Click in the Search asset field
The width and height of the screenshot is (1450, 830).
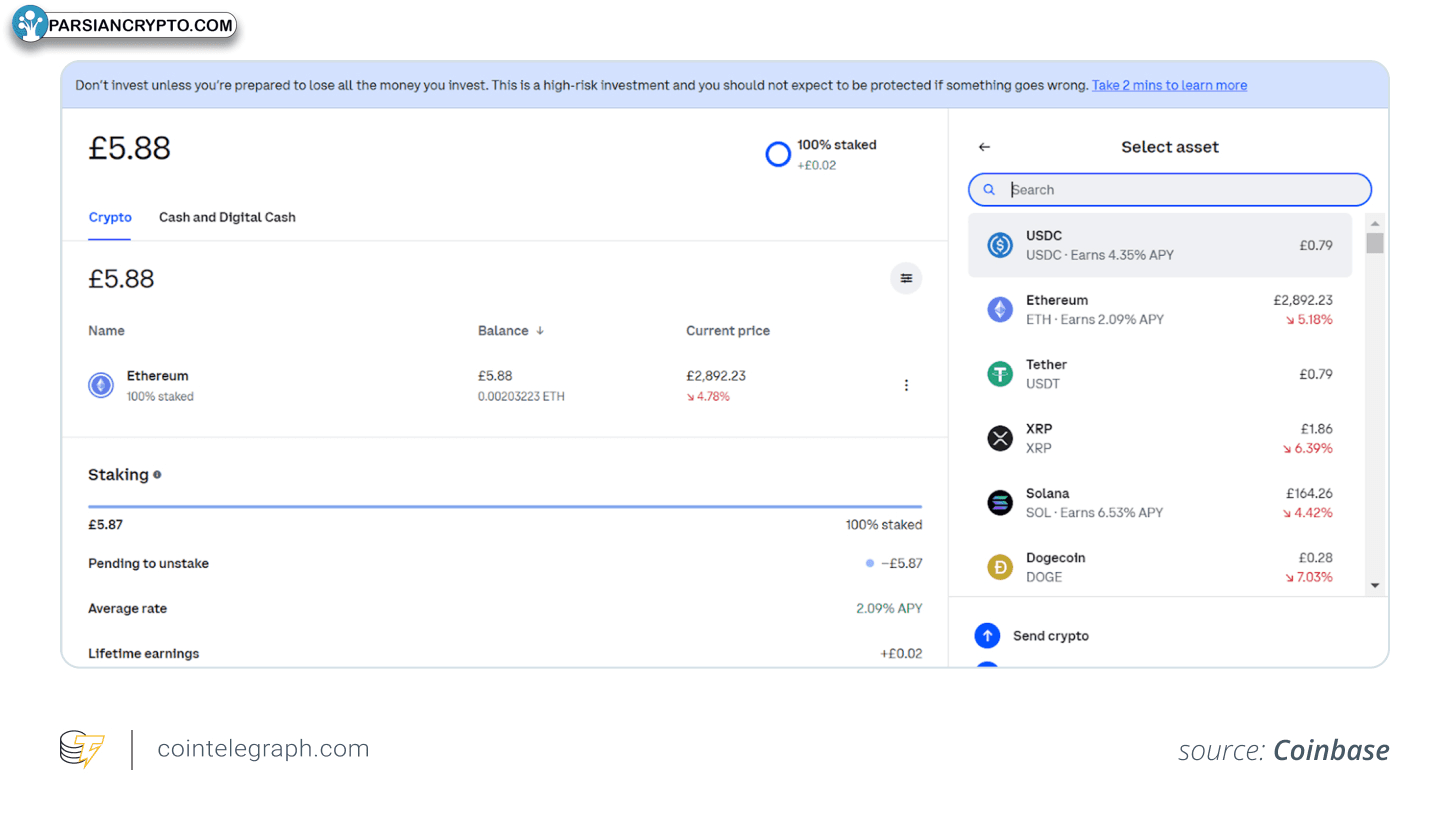1170,190
